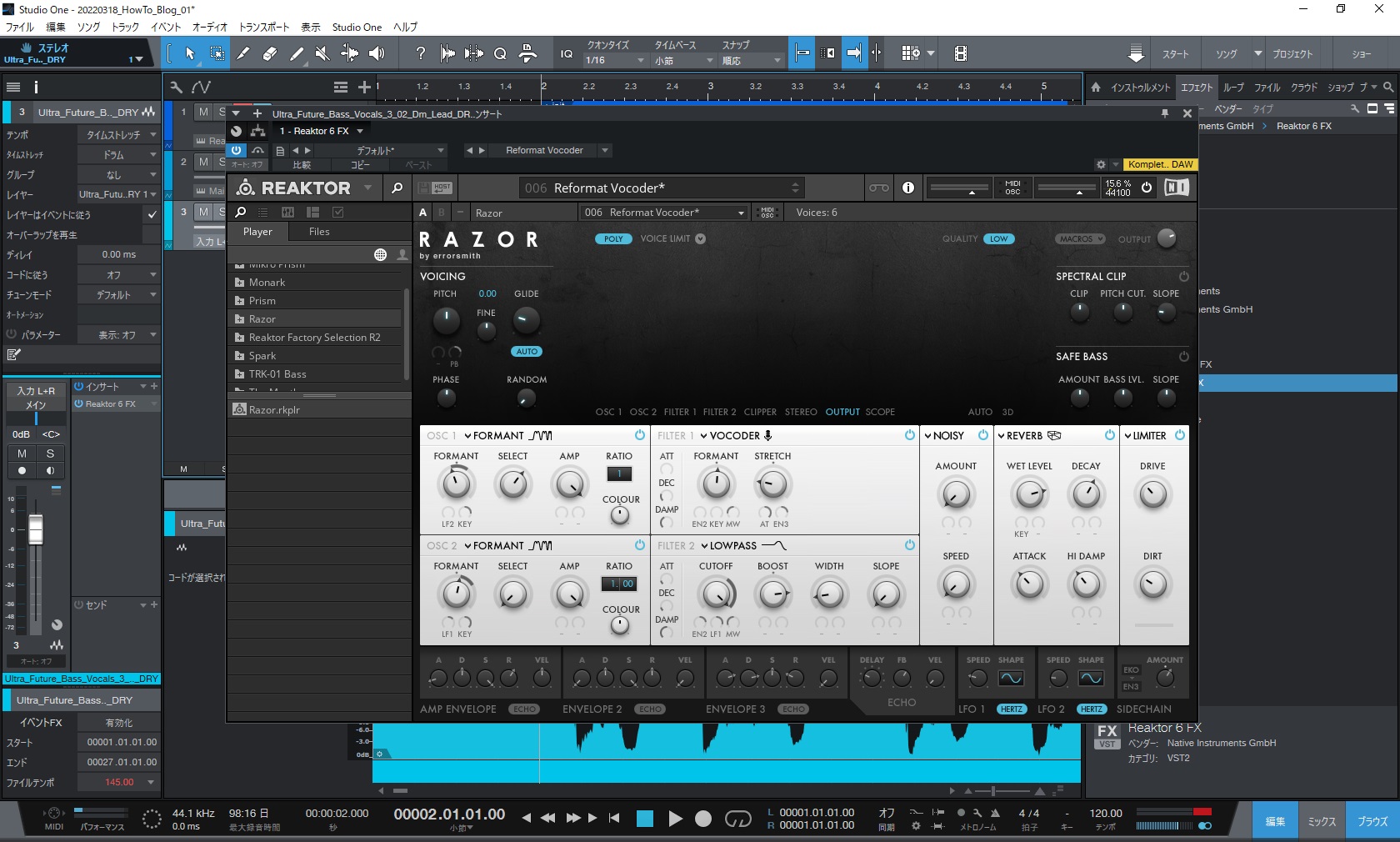
Task: Open エフェクト browser tab
Action: click(1197, 87)
